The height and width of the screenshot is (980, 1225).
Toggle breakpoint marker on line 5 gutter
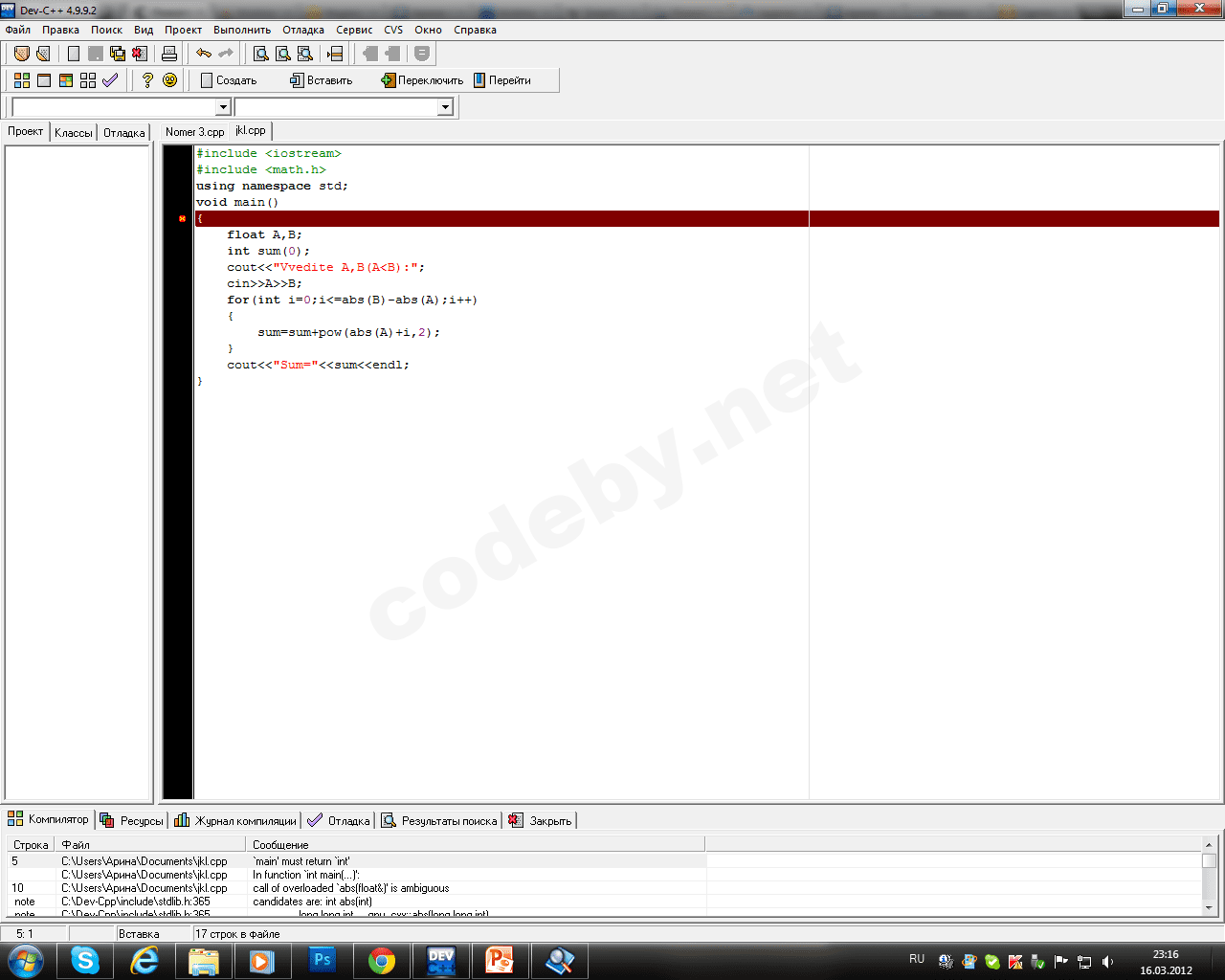[x=182, y=219]
